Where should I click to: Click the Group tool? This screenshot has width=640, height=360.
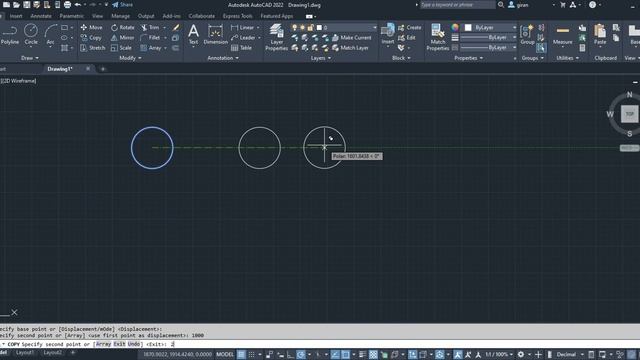pyautogui.click(x=527, y=34)
